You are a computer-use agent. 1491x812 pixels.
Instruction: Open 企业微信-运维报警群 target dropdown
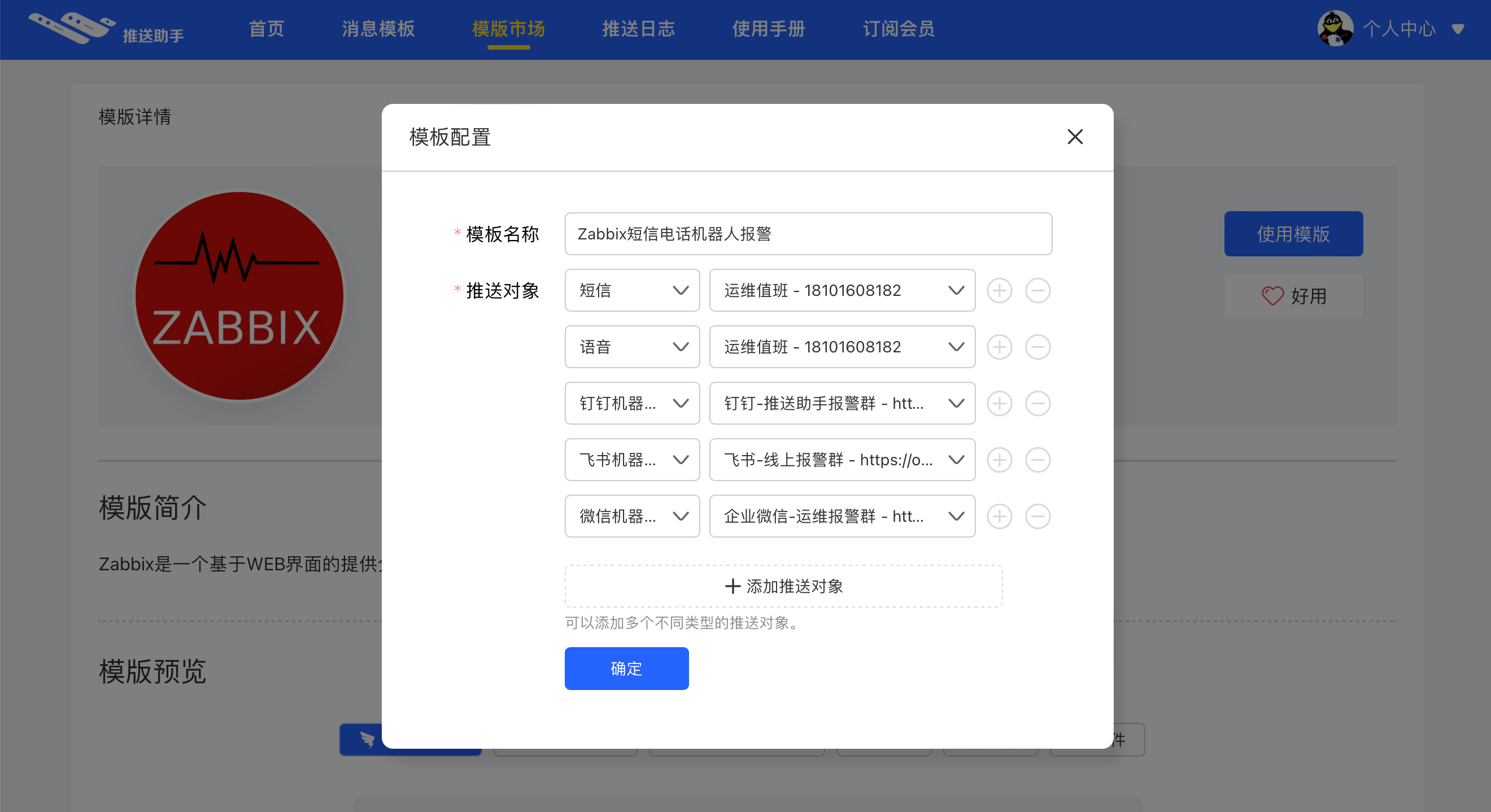[x=842, y=516]
